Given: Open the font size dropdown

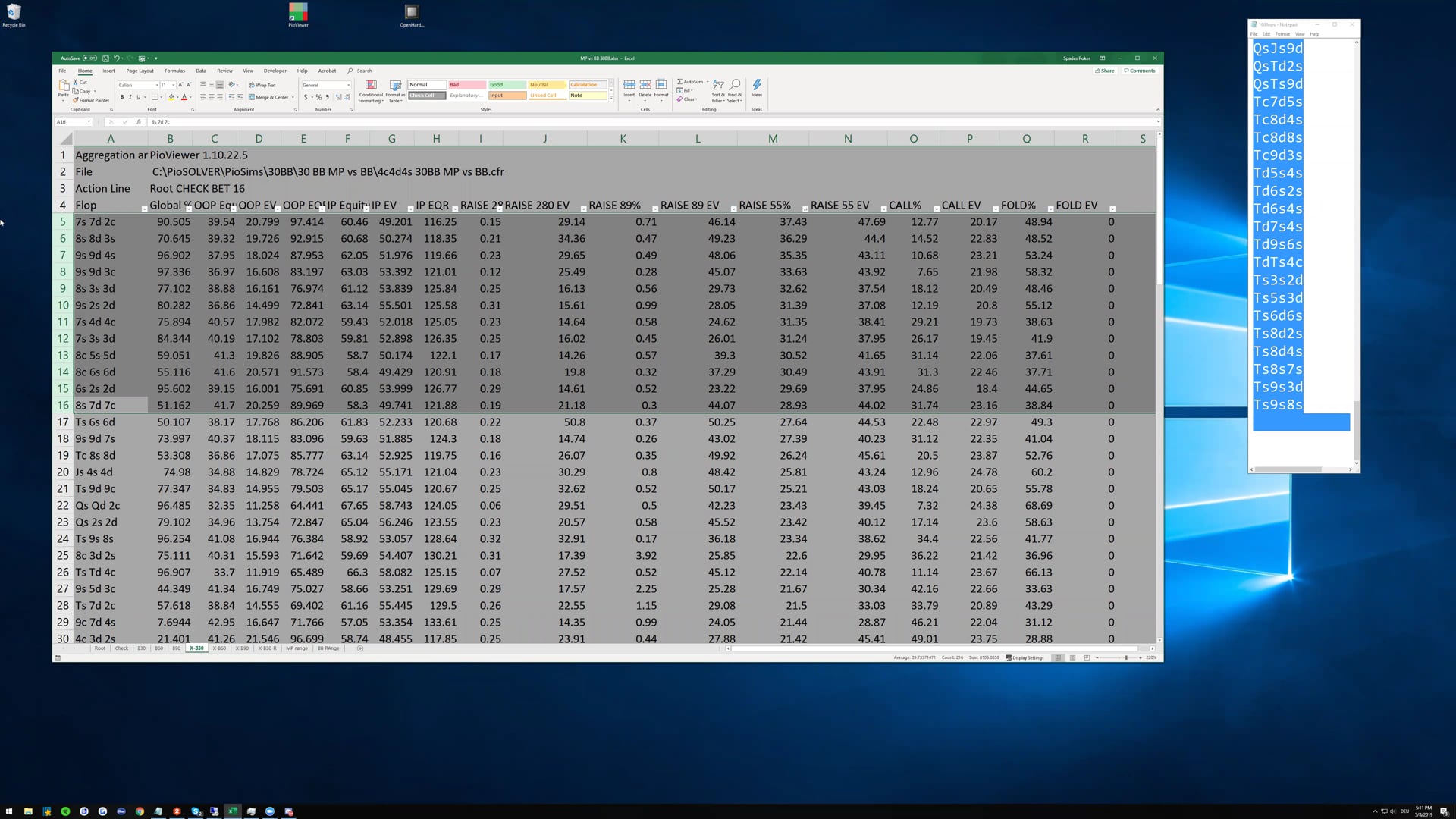Looking at the screenshot, I should tap(174, 85).
